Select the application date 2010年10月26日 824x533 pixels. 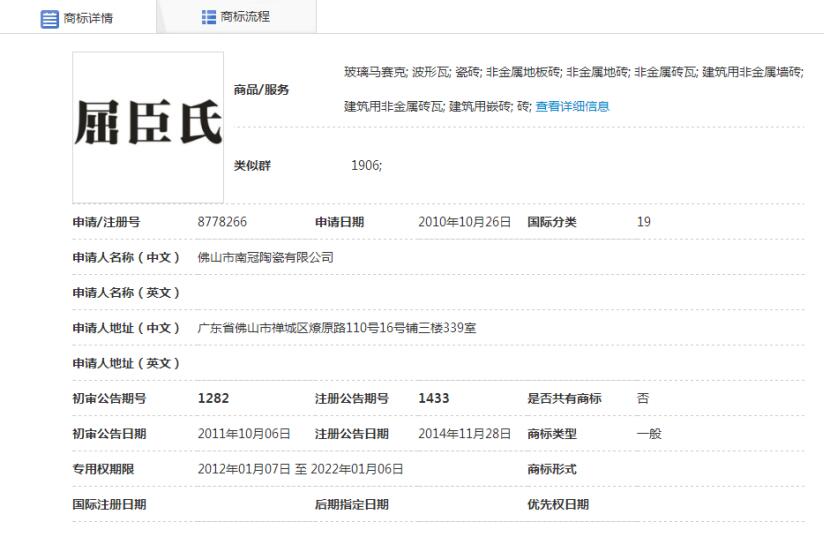pyautogui.click(x=465, y=222)
